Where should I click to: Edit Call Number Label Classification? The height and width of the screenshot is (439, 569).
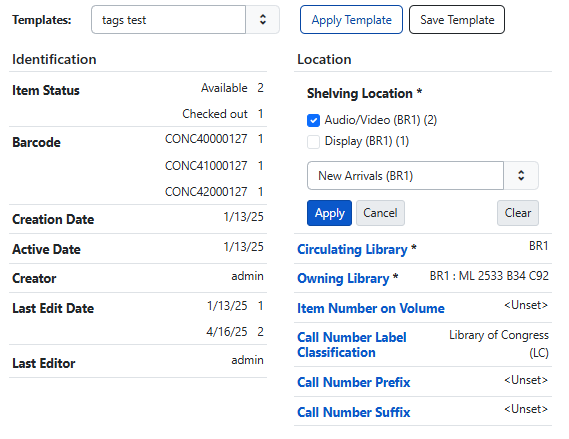coord(352,345)
